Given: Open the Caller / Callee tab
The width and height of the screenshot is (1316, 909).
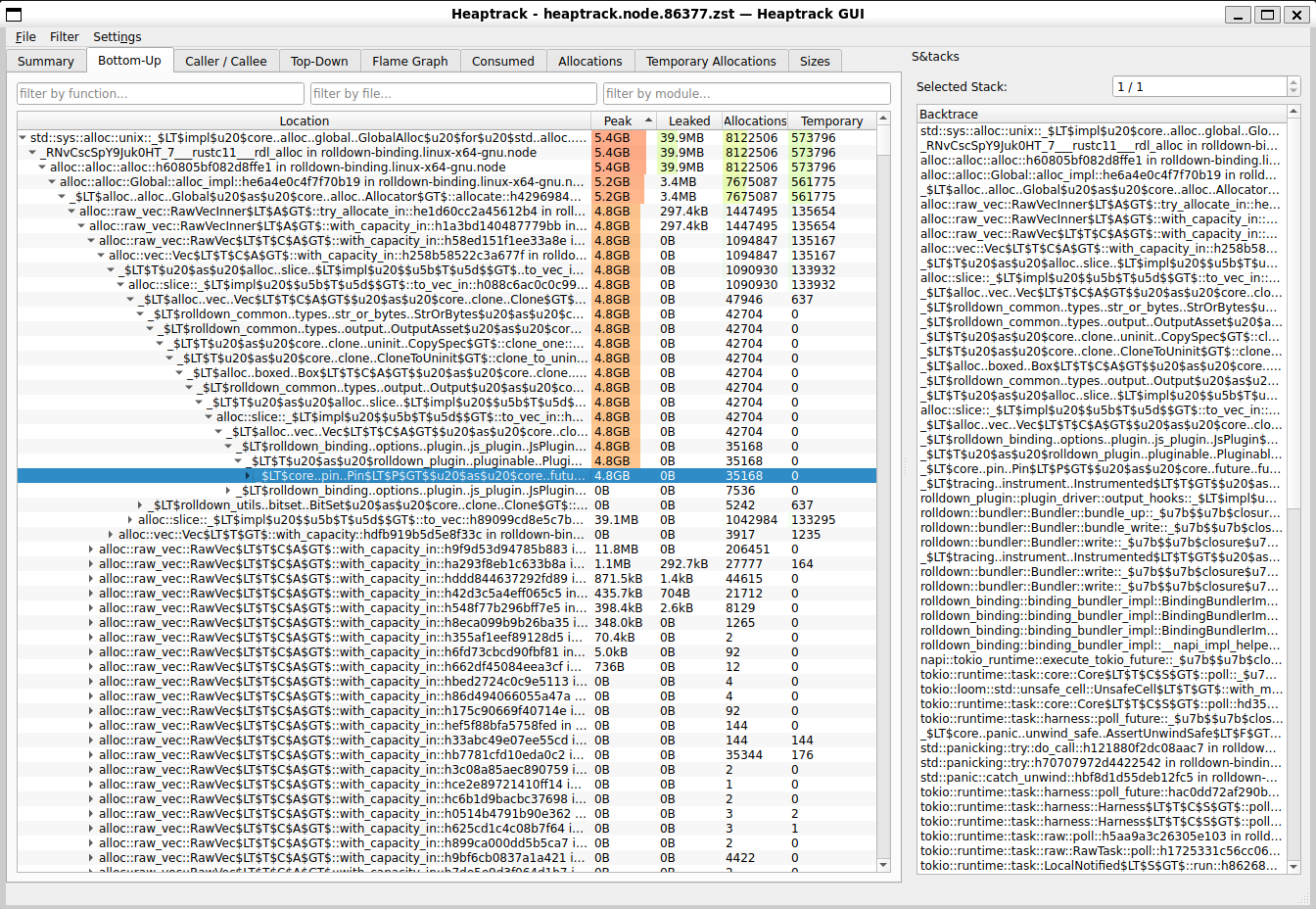Looking at the screenshot, I should click(225, 60).
